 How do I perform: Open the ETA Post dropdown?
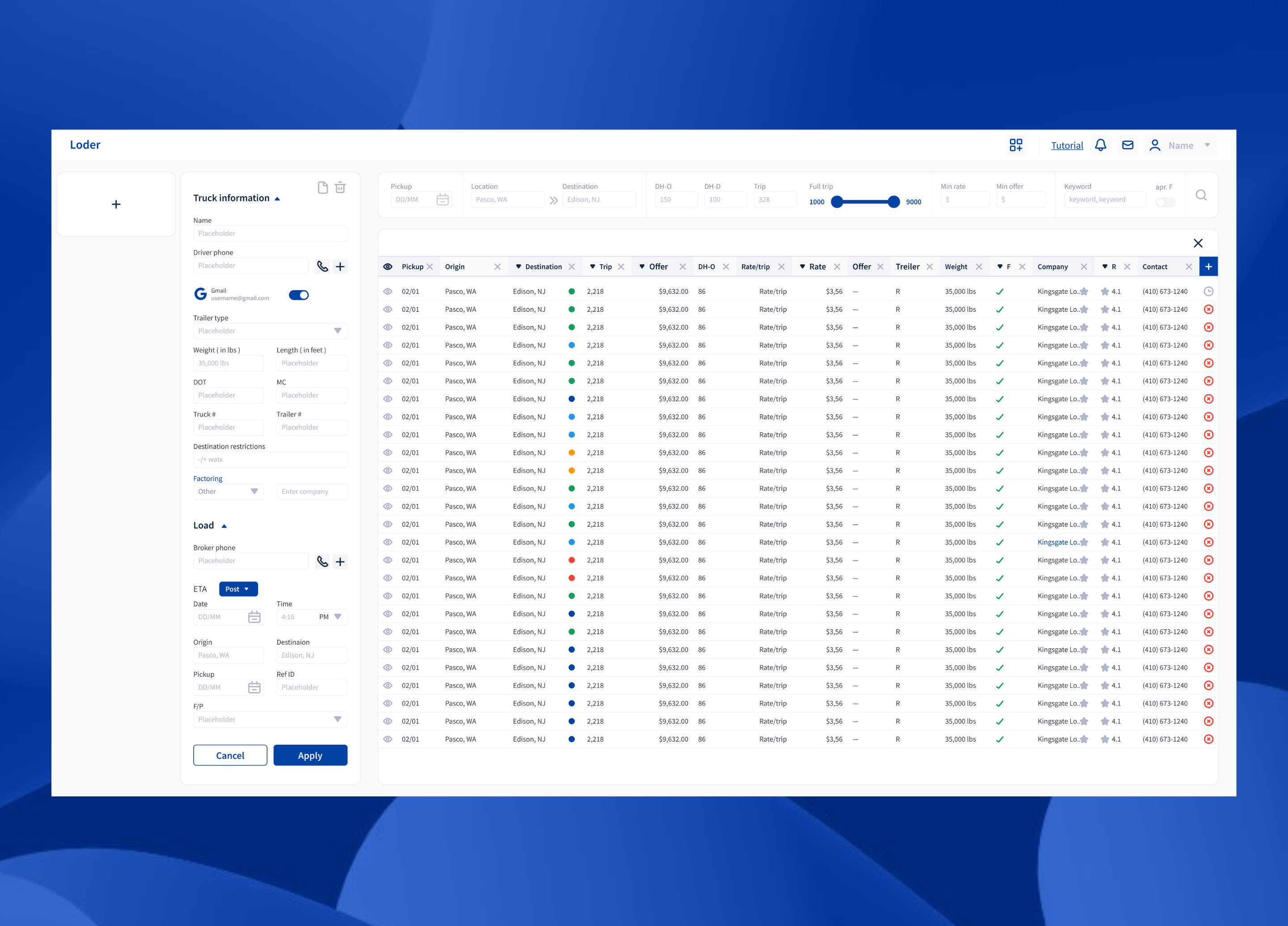[238, 589]
